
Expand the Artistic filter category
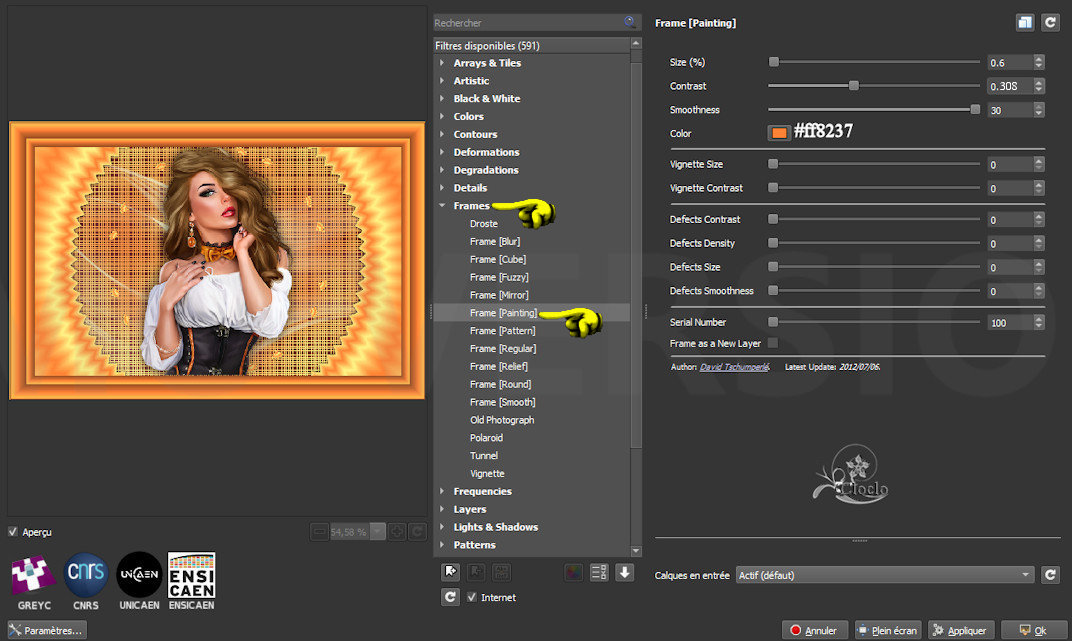pos(471,81)
